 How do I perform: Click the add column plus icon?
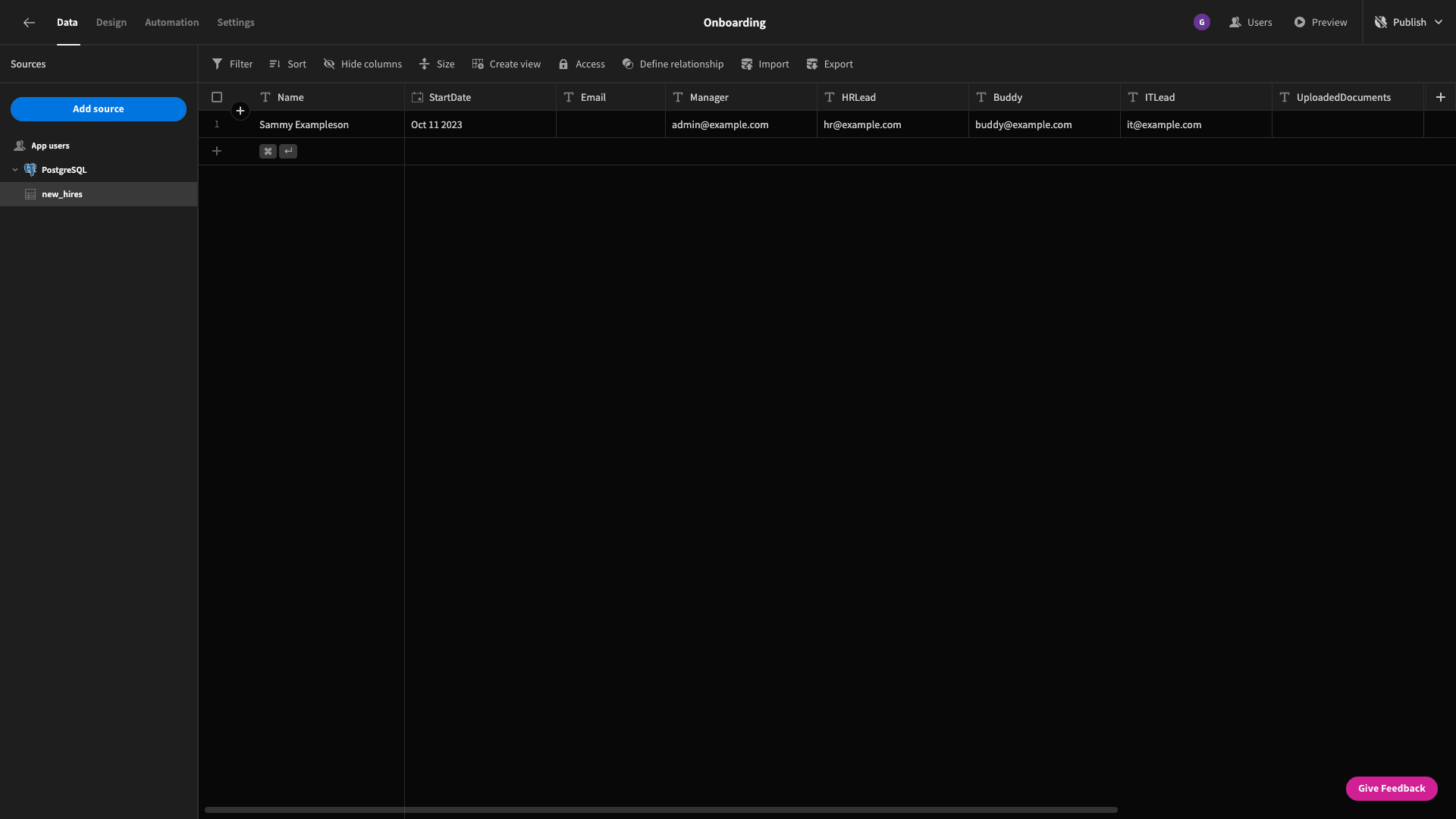tap(1441, 97)
